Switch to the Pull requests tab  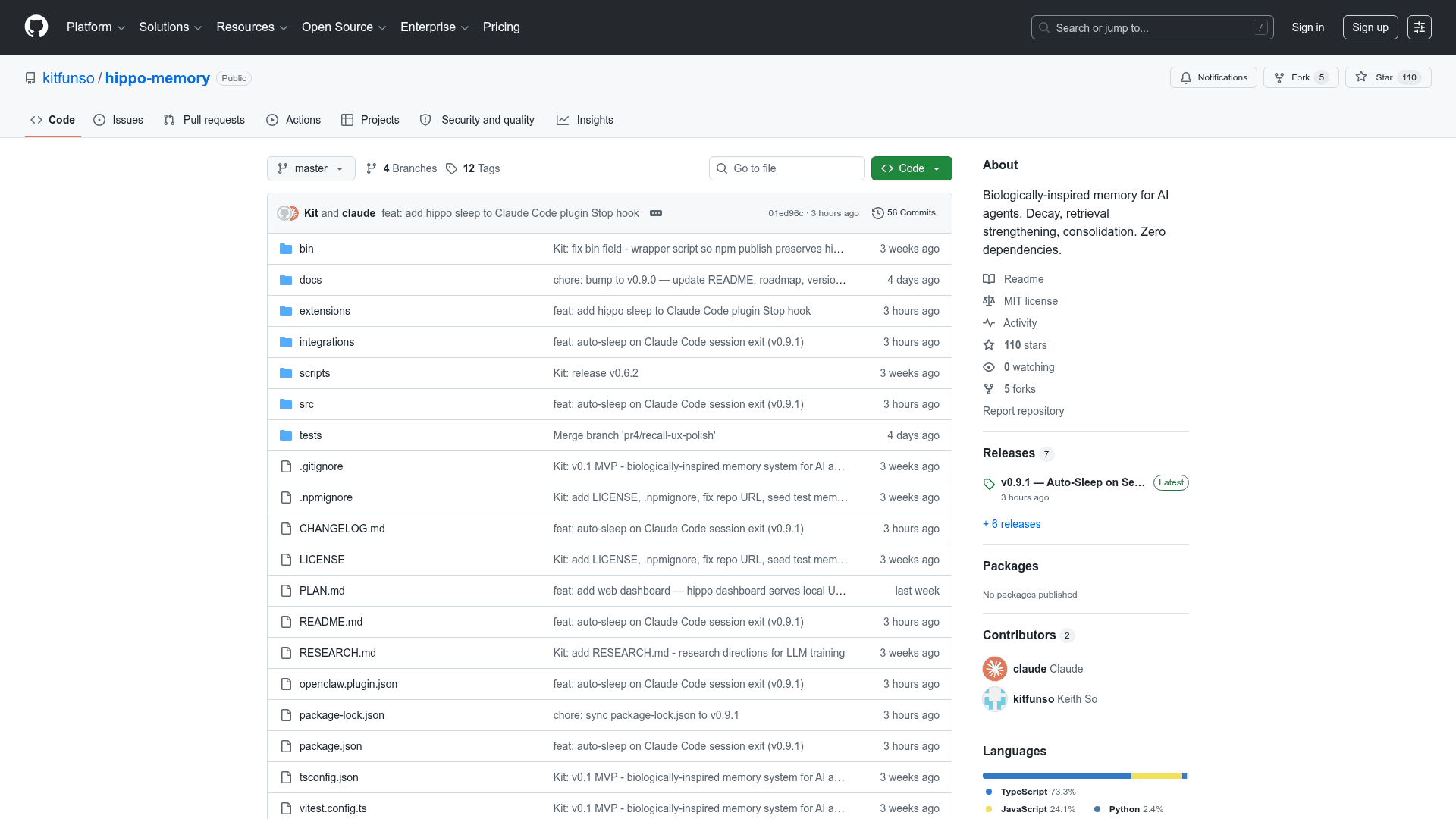point(204,120)
